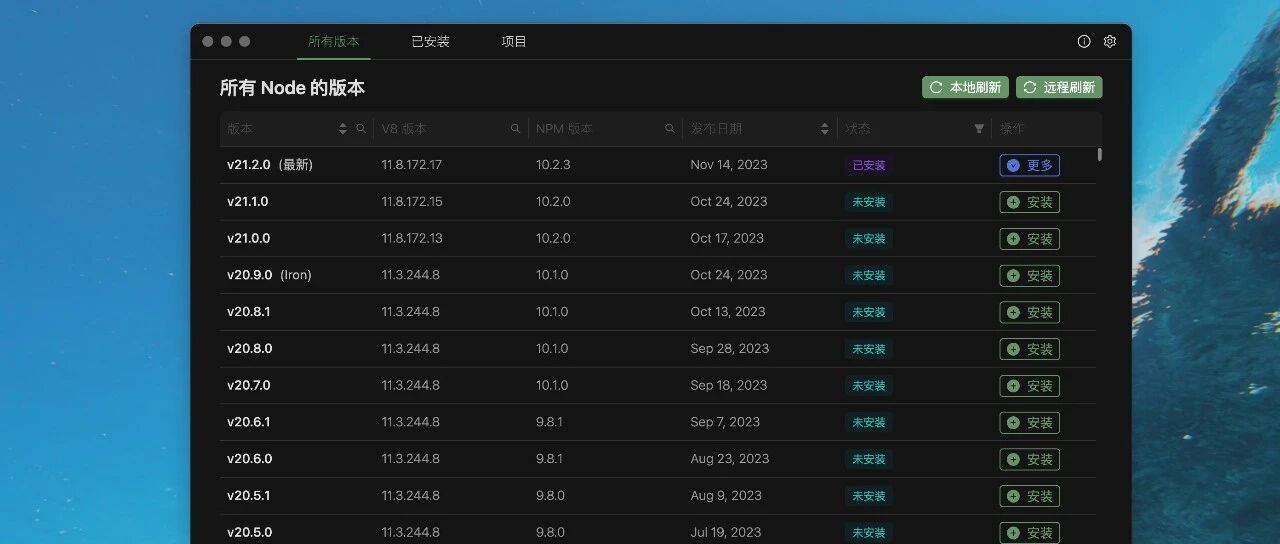This screenshot has width=1280, height=544.
Task: Install Node v20.6.1
Action: [x=1030, y=422]
